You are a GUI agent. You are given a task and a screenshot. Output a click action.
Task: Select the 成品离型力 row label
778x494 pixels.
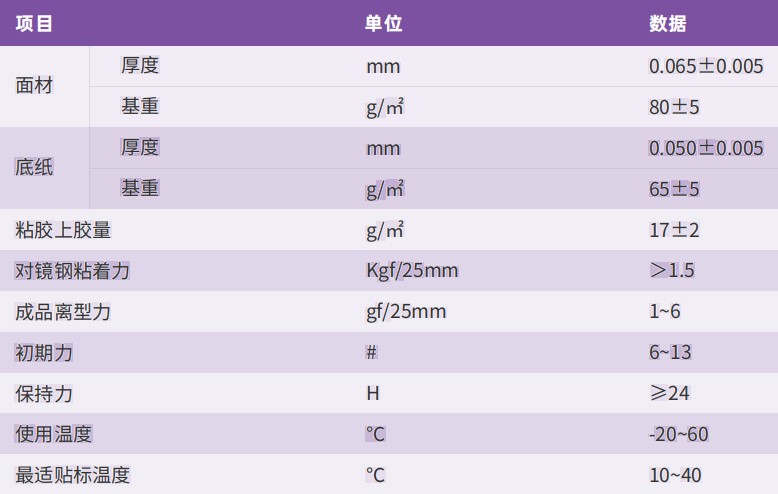pos(63,312)
